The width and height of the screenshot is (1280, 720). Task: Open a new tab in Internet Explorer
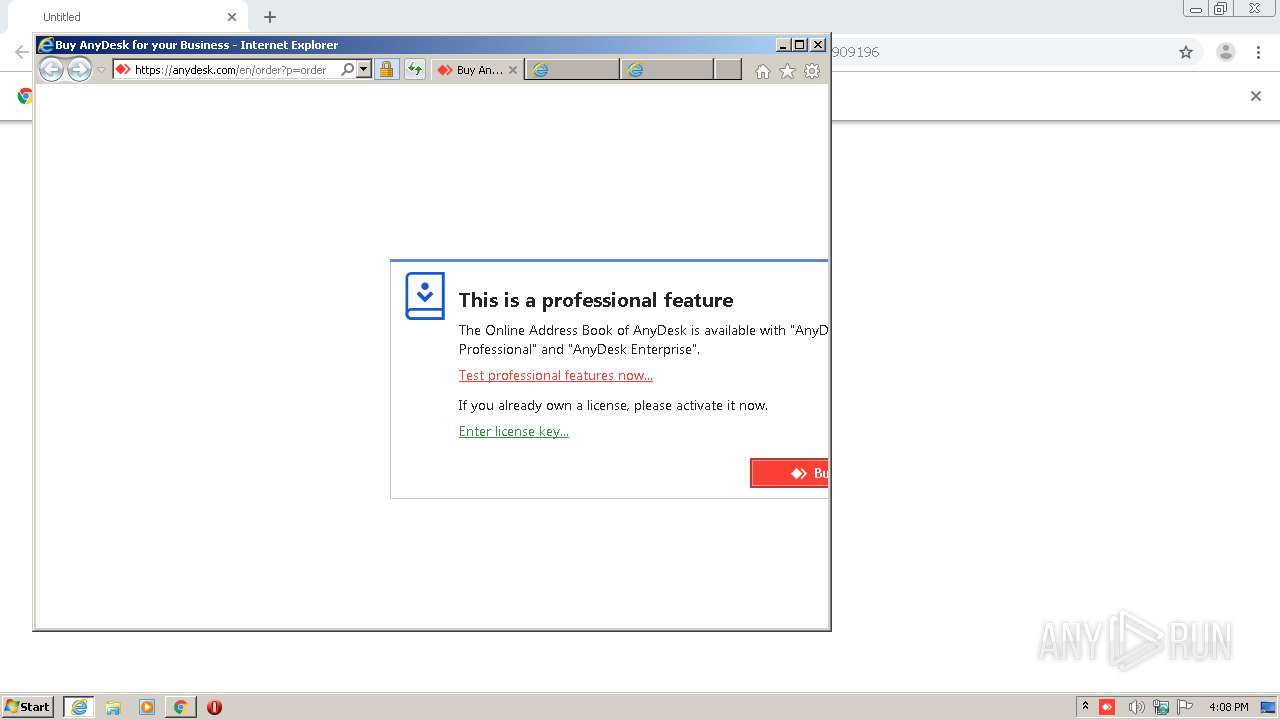coord(728,70)
